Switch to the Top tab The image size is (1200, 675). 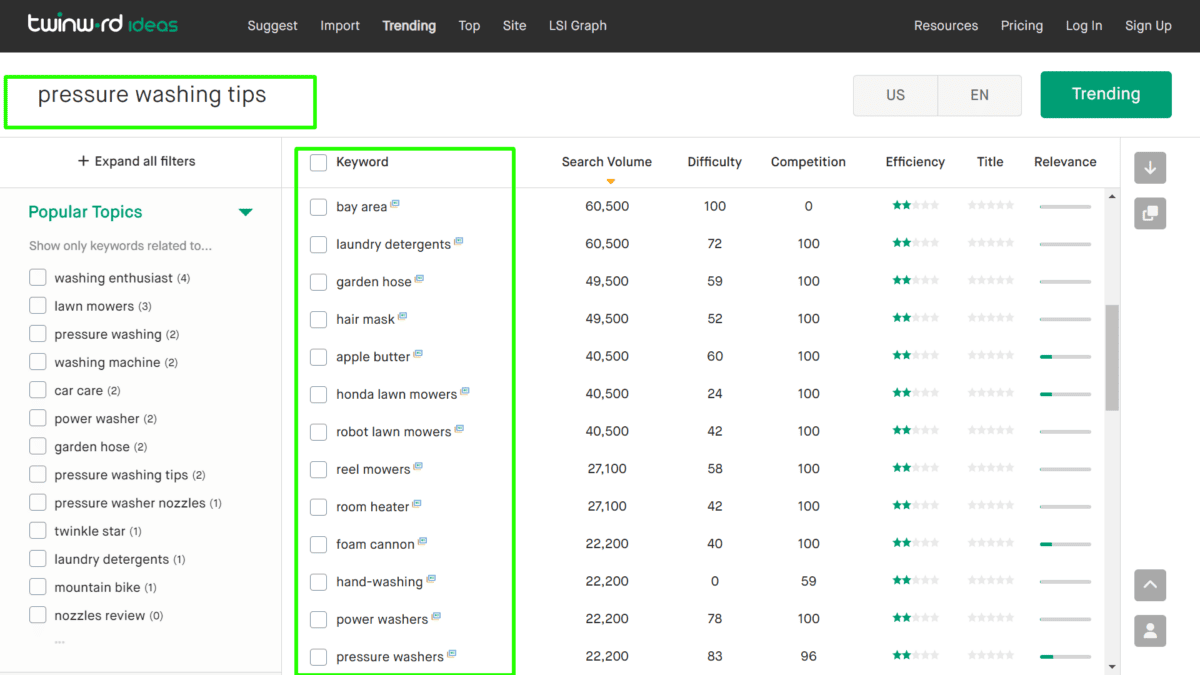pyautogui.click(x=469, y=25)
